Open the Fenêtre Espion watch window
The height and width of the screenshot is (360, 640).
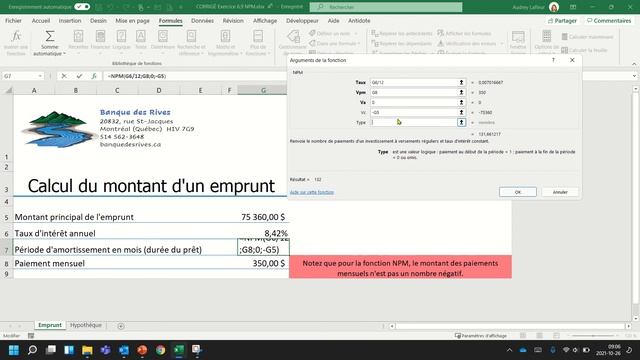click(518, 42)
